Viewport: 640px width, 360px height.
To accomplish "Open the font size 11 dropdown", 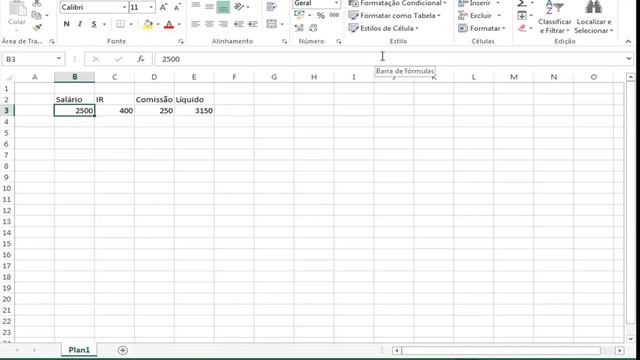I will [x=151, y=7].
